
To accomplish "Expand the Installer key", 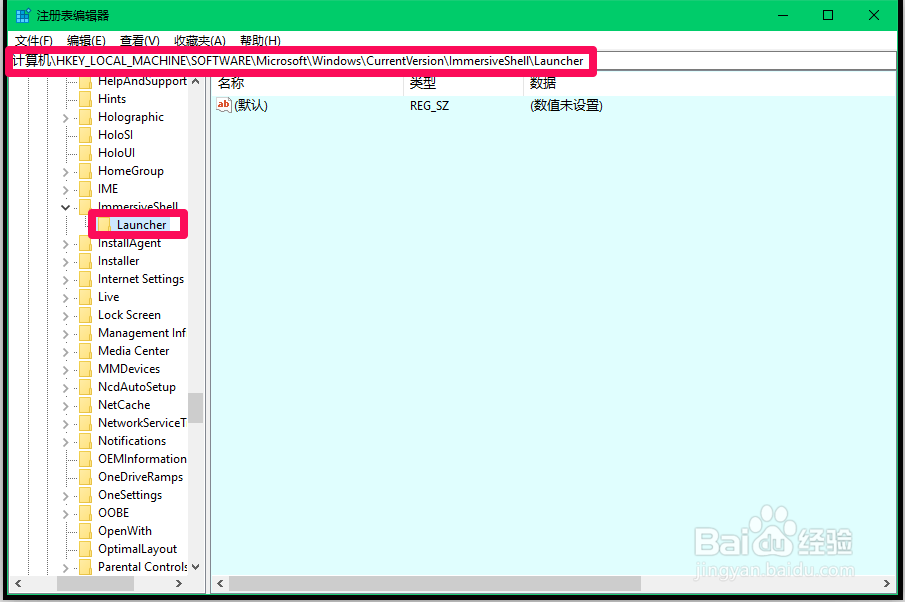I will [x=65, y=261].
